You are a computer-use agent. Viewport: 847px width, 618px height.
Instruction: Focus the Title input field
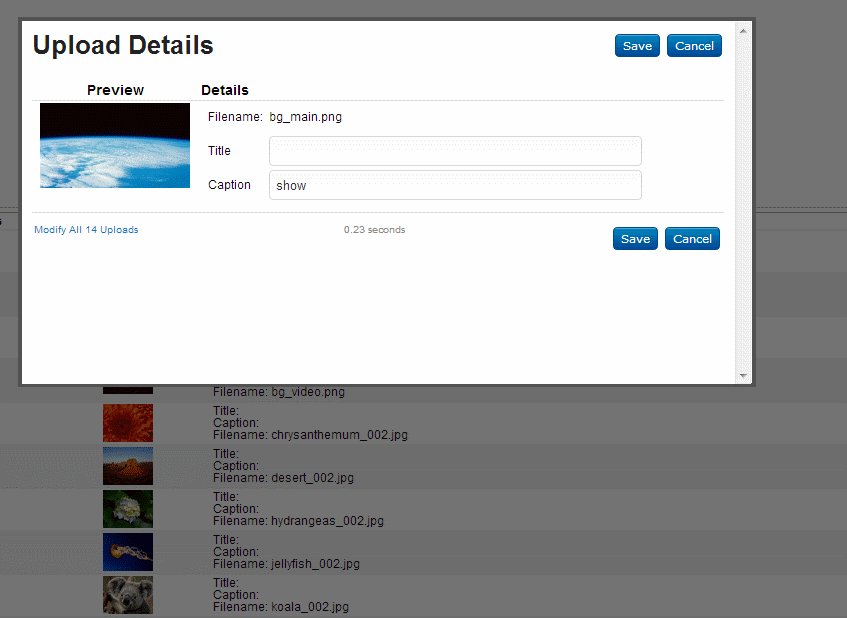(x=455, y=151)
